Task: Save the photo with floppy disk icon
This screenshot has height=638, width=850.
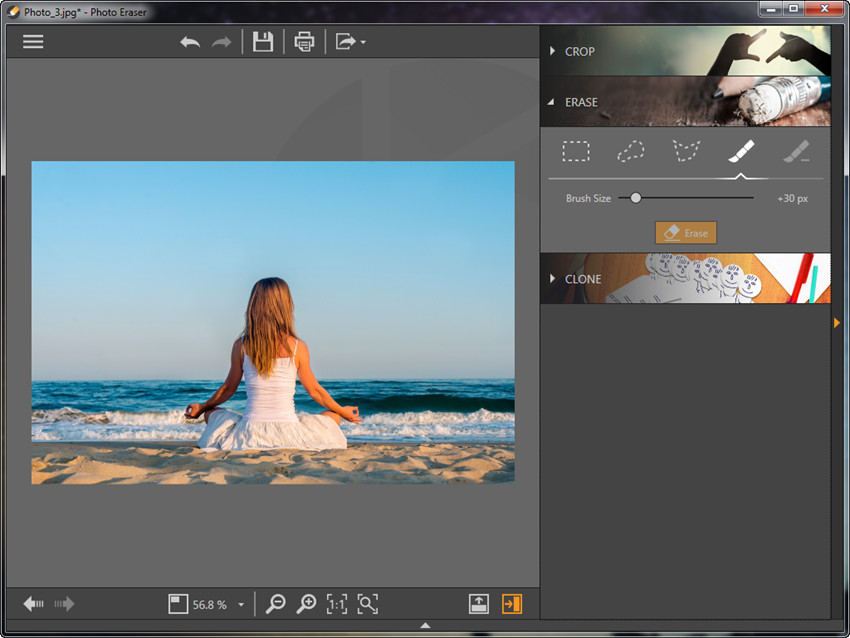Action: pos(263,42)
